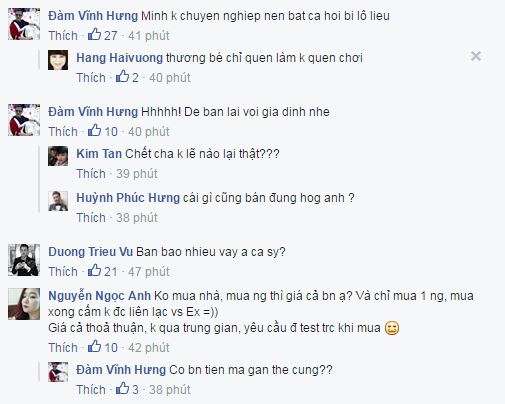Open Kim Tan's profile link

tap(99, 154)
